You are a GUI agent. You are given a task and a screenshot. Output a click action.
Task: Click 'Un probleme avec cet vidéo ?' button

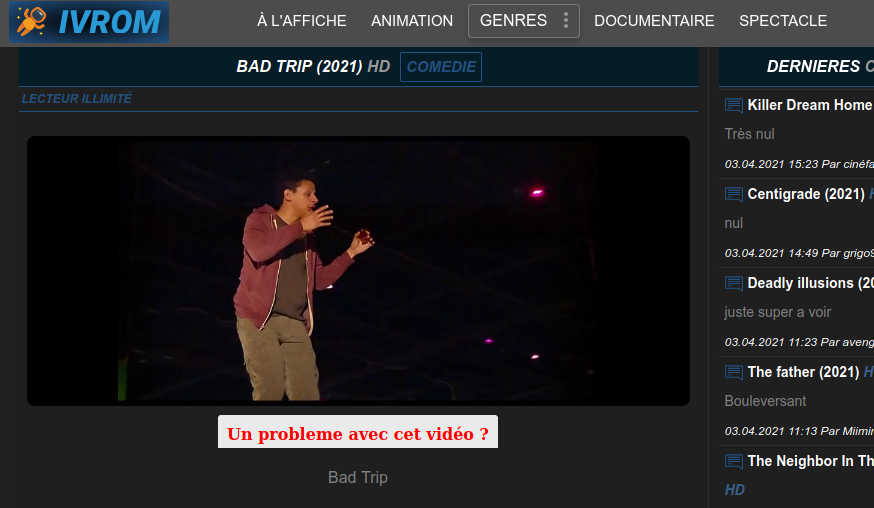(x=358, y=432)
